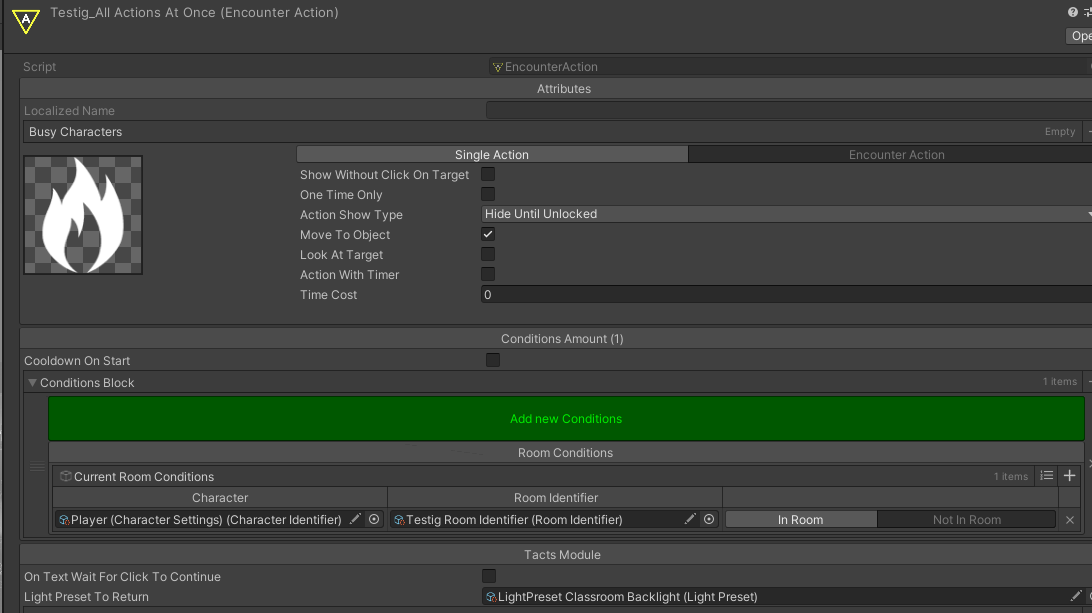
Task: Toggle the Action With Timer checkbox
Action: [x=488, y=274]
